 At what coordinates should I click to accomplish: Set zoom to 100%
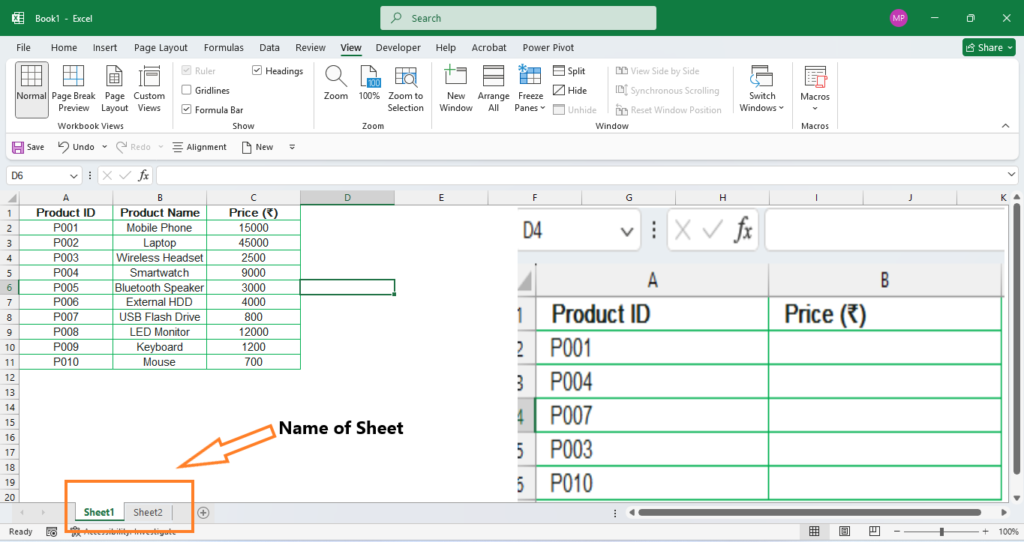pyautogui.click(x=369, y=83)
